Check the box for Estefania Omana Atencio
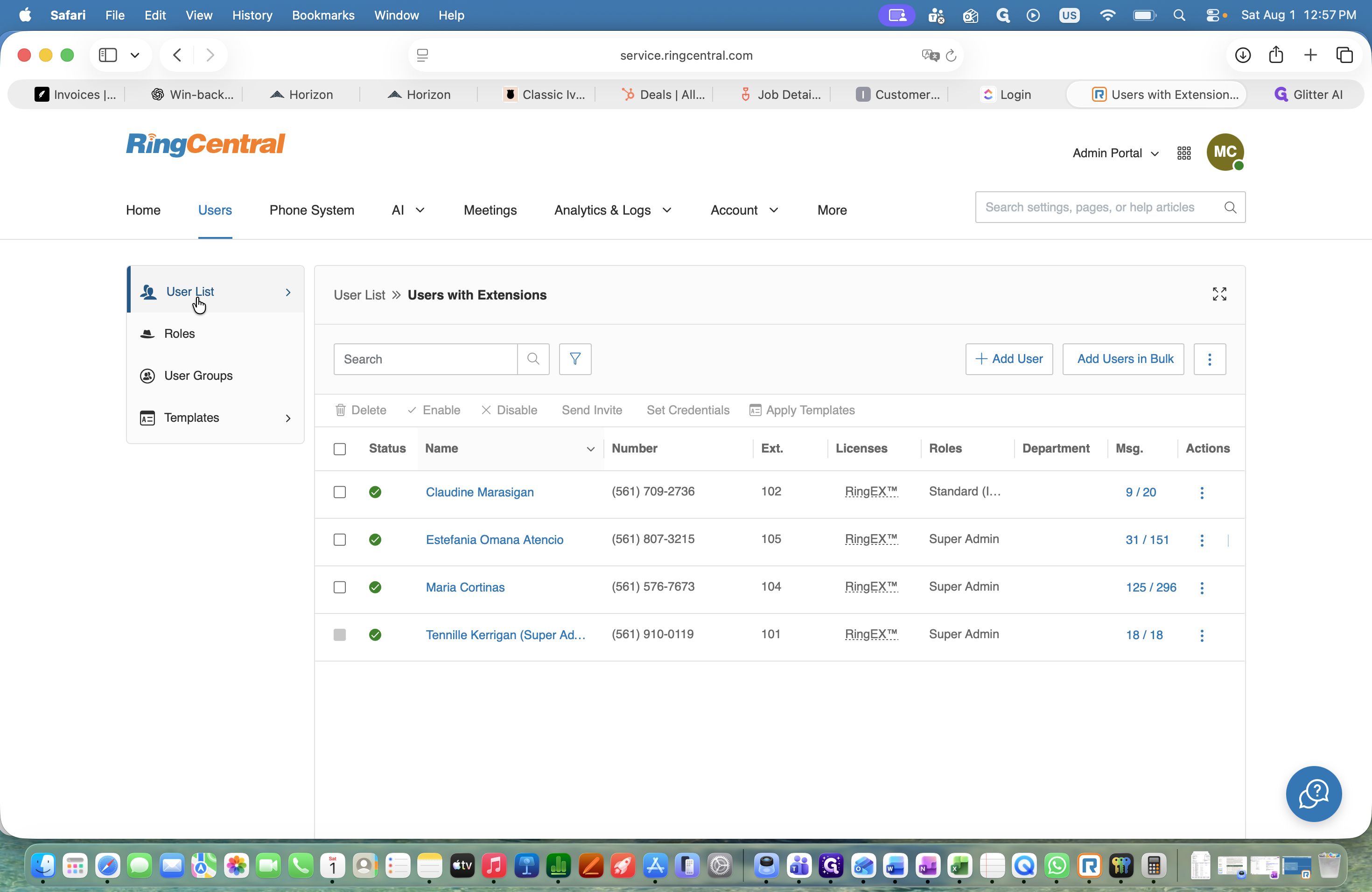1372x892 pixels. tap(340, 540)
